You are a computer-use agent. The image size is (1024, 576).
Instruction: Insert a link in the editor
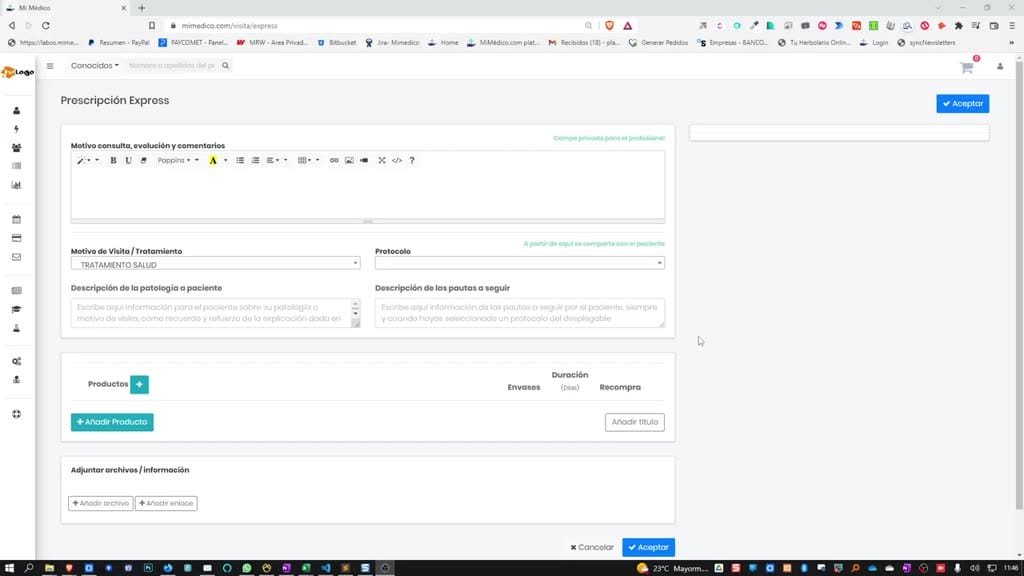[x=334, y=161]
